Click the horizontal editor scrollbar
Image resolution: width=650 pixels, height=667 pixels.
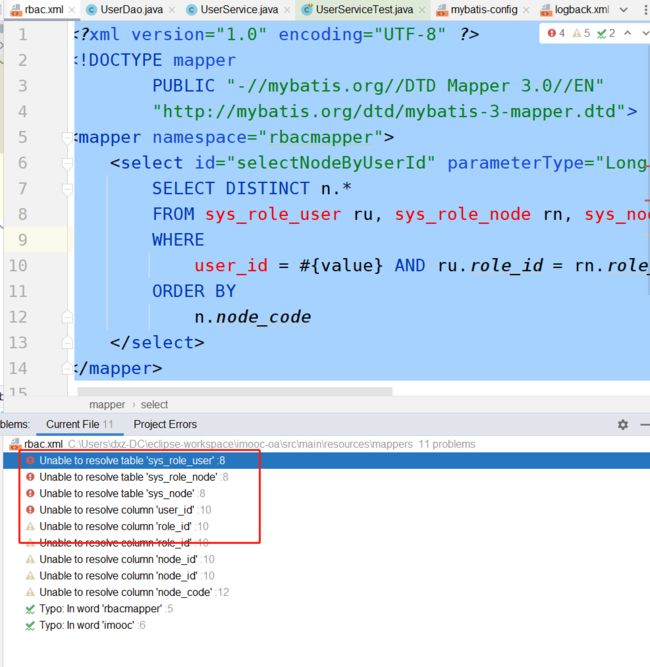(x=235, y=391)
